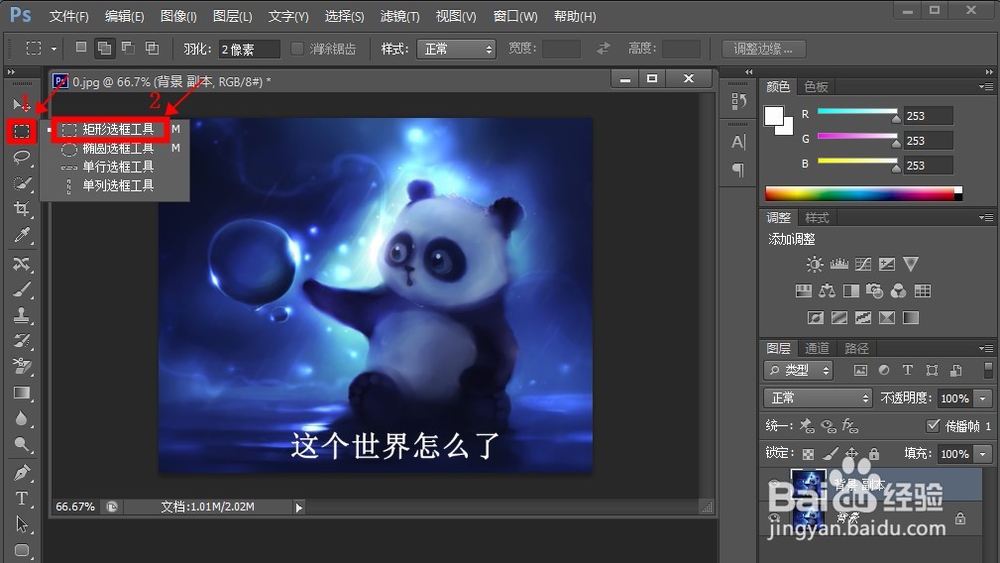Screen dimensions: 1000x563
Task: Toggle lock all for layer
Action: click(x=874, y=453)
